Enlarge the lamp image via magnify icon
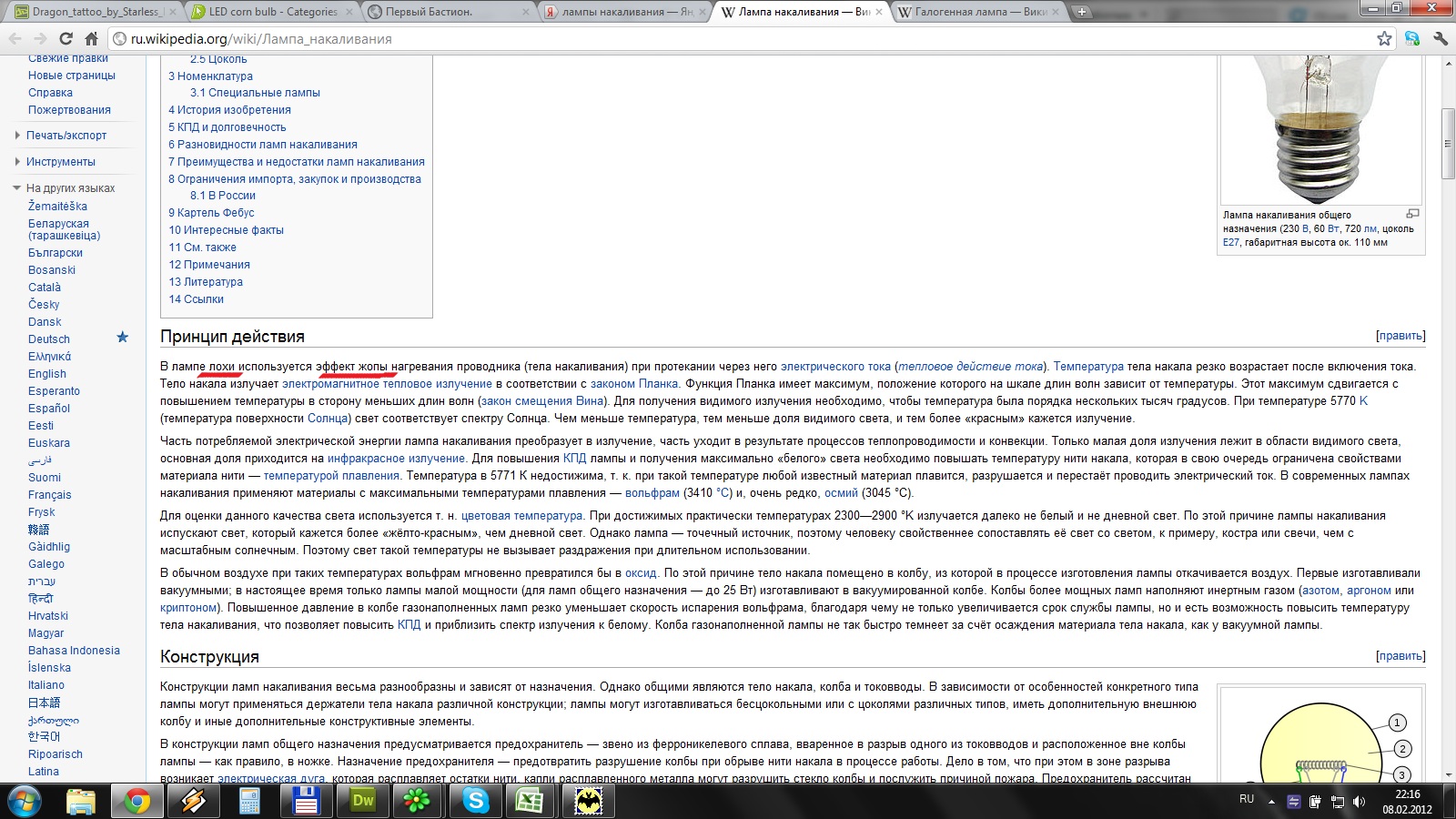1456x819 pixels. [x=1412, y=214]
